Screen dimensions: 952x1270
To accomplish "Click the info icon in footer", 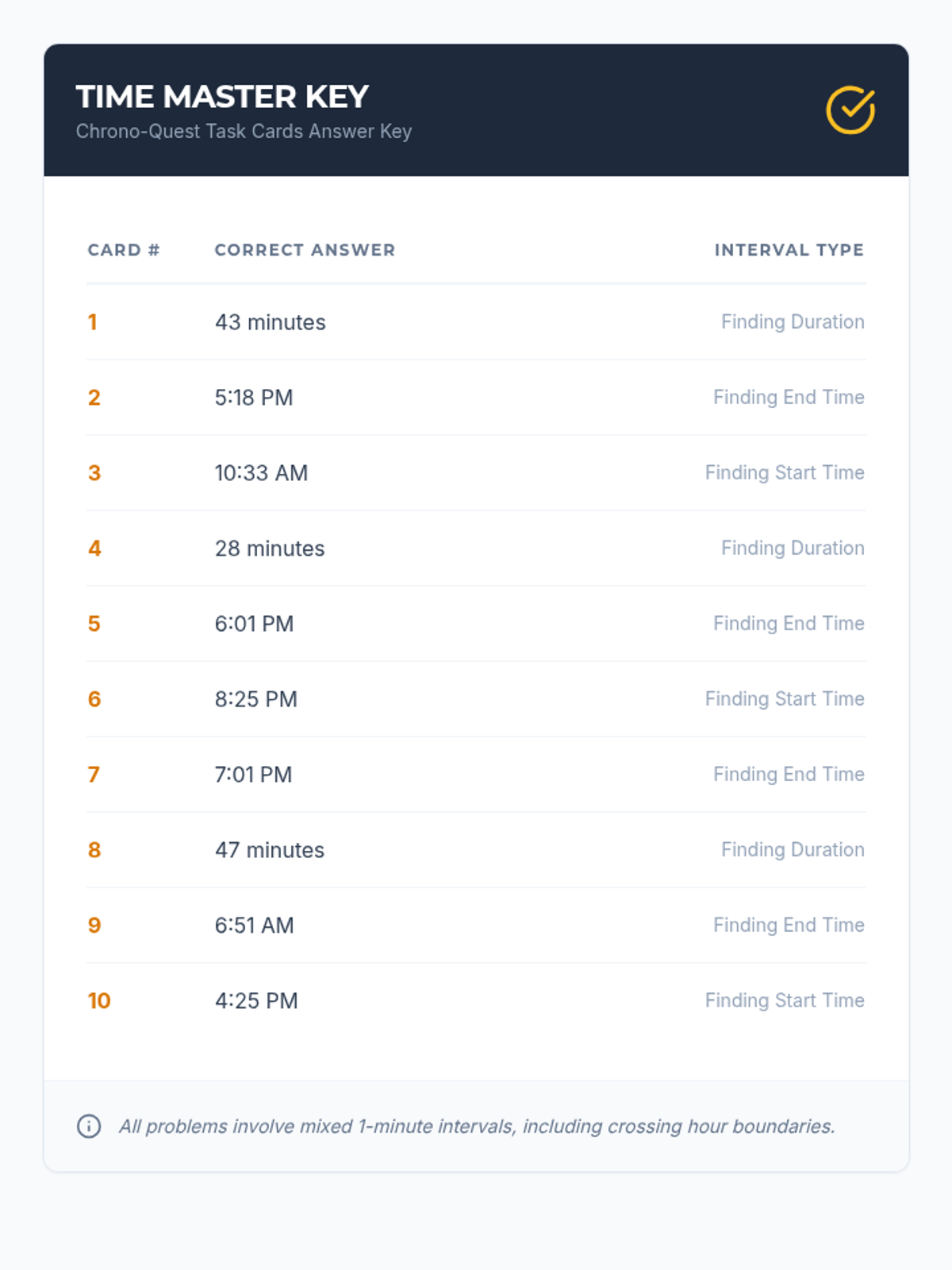I will pos(89,1126).
